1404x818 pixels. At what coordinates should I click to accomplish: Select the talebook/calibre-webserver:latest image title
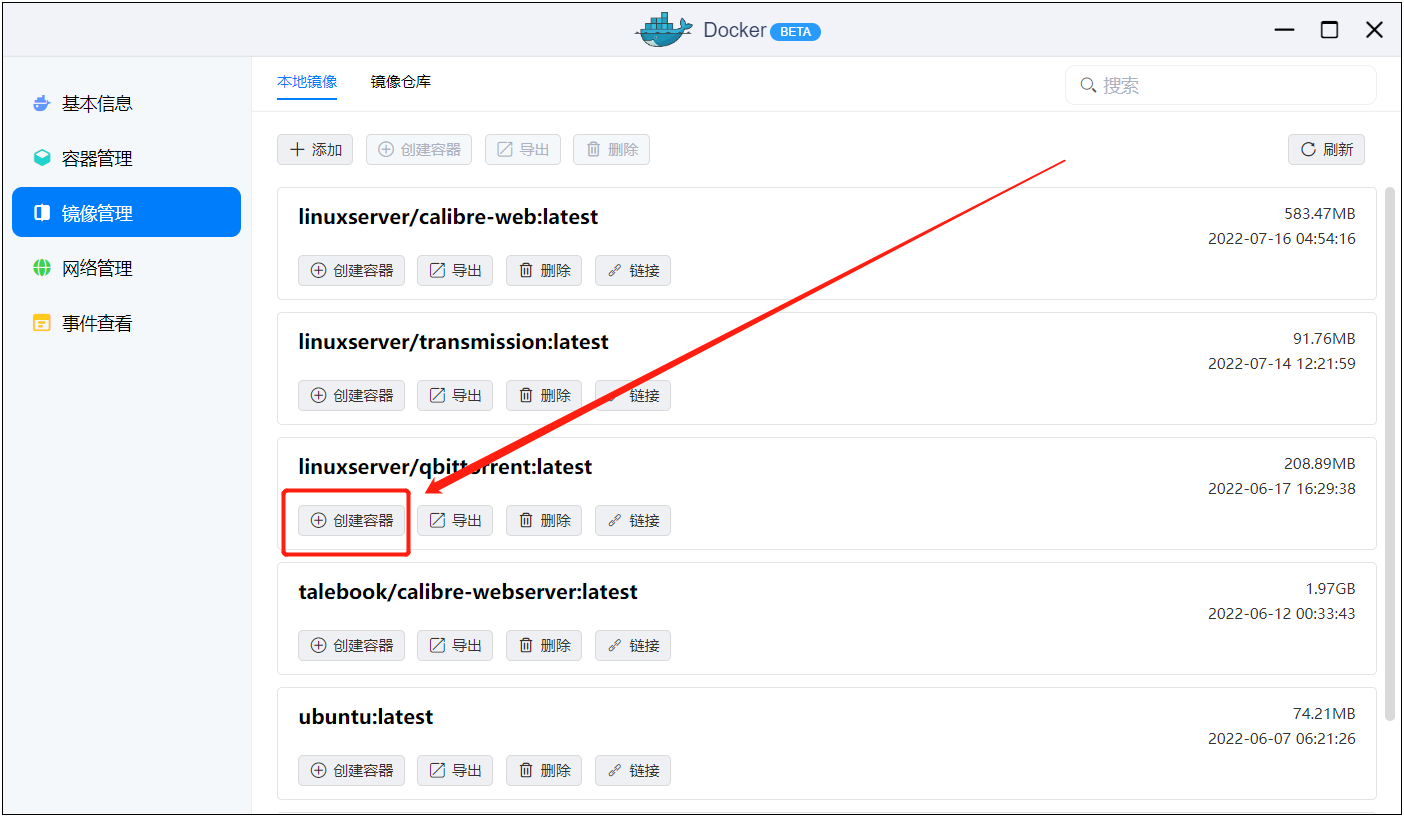pos(468,592)
